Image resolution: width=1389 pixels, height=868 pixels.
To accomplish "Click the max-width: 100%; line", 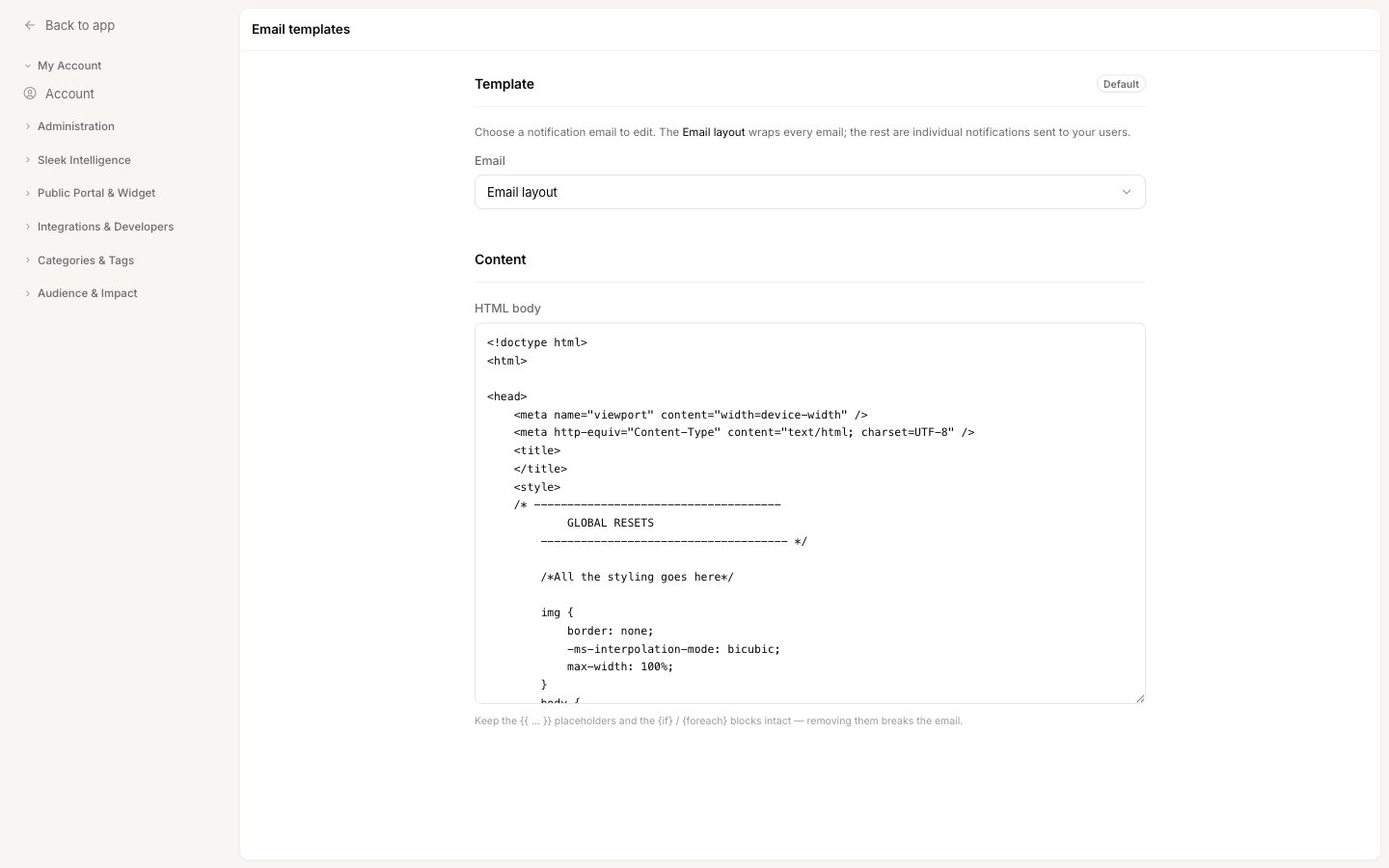I will pyautogui.click(x=620, y=666).
